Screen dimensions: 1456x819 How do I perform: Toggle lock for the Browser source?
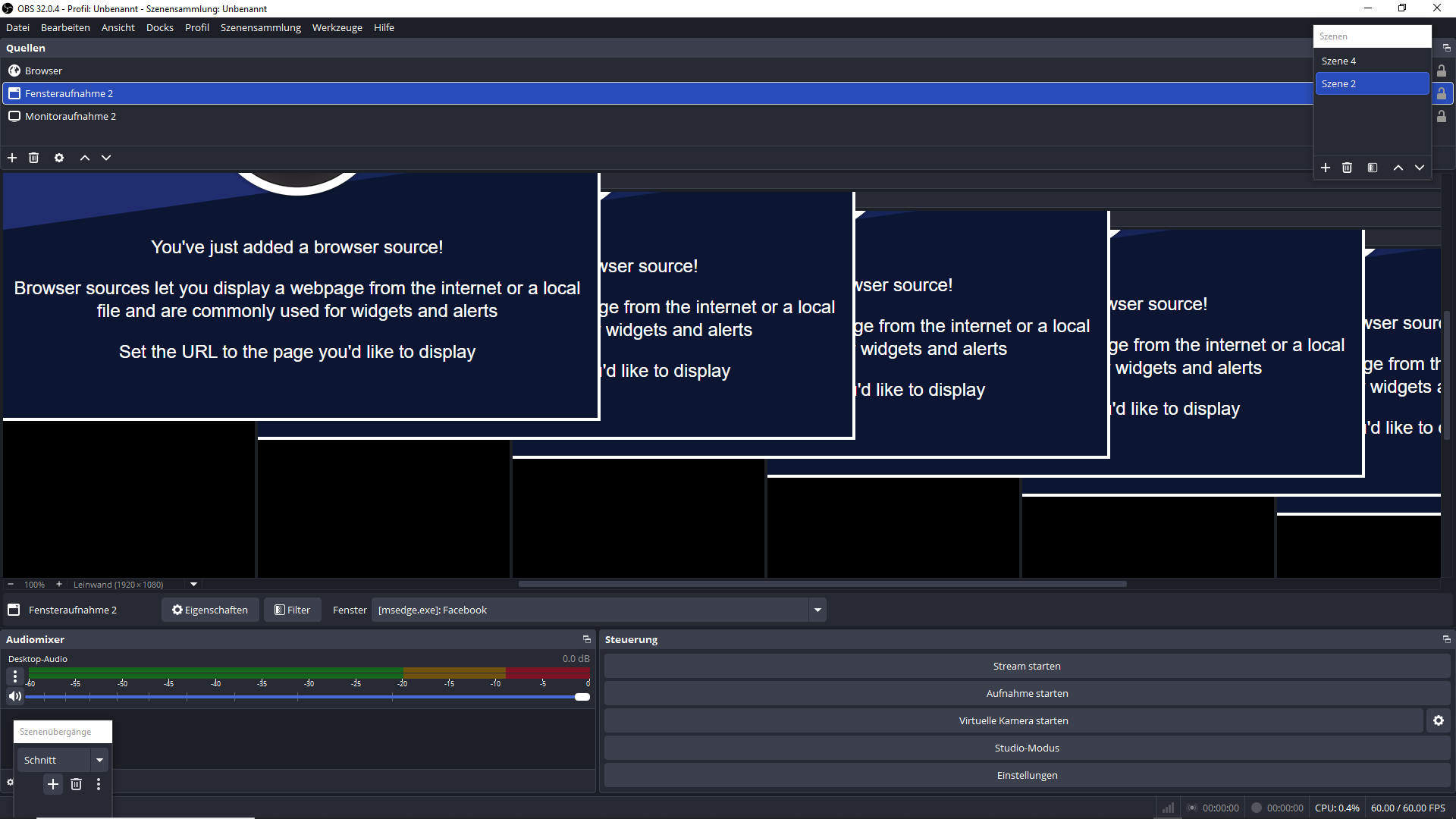pos(1442,71)
